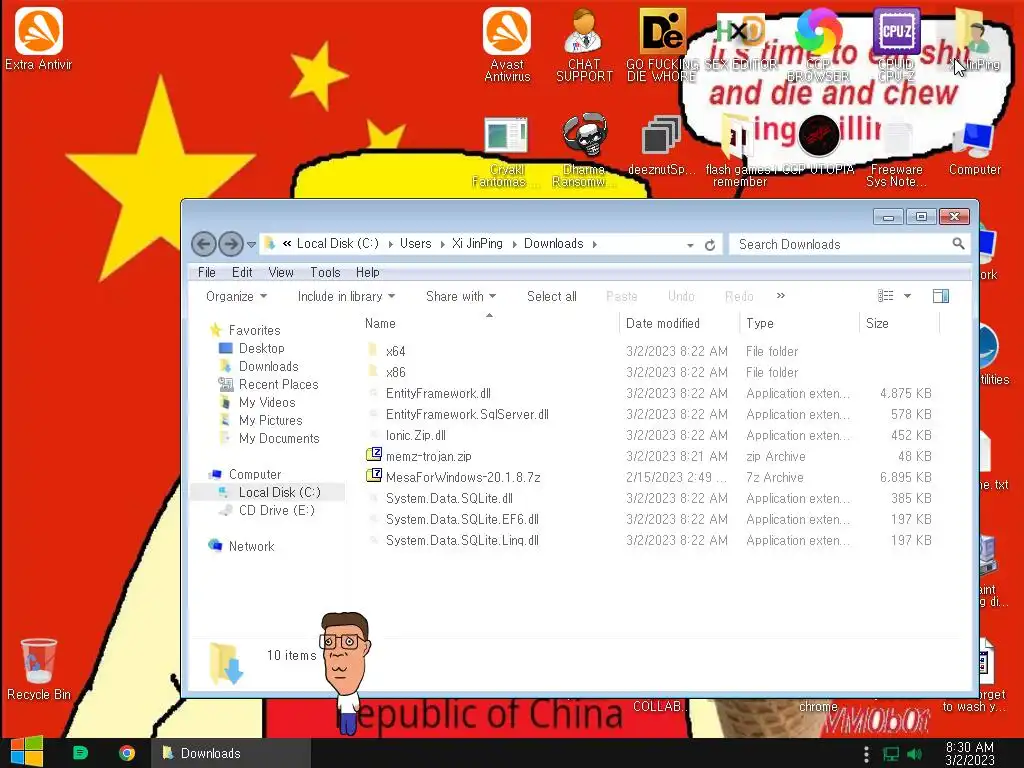Click the search magnifier icon

(x=958, y=244)
